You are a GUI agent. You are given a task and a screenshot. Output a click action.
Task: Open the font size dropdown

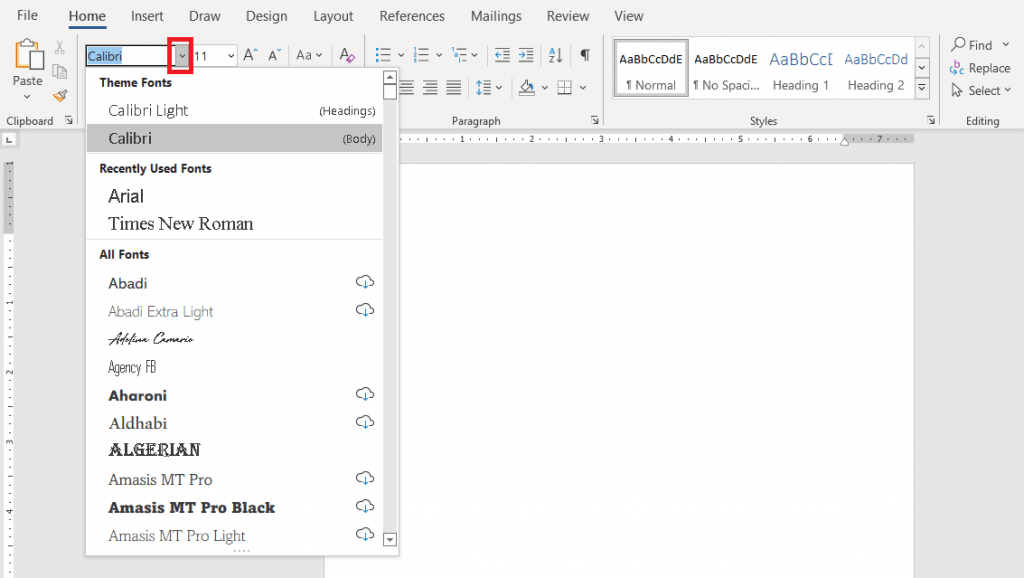[x=233, y=55]
